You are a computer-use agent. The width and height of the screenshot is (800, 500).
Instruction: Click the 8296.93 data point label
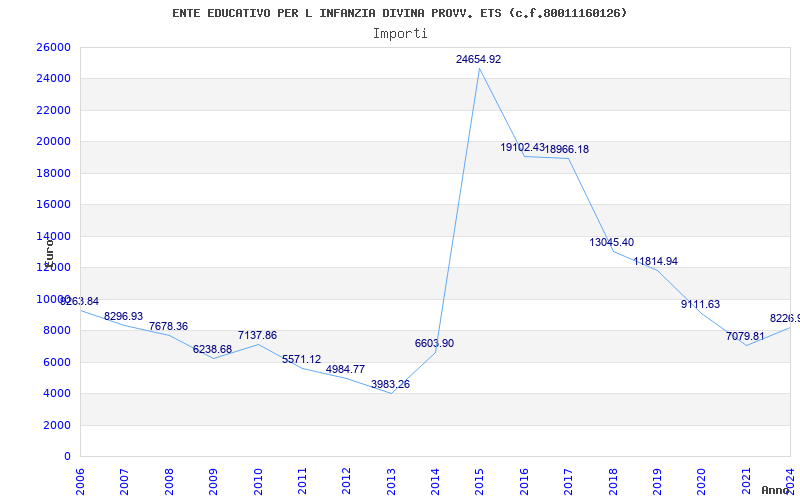[x=123, y=316]
